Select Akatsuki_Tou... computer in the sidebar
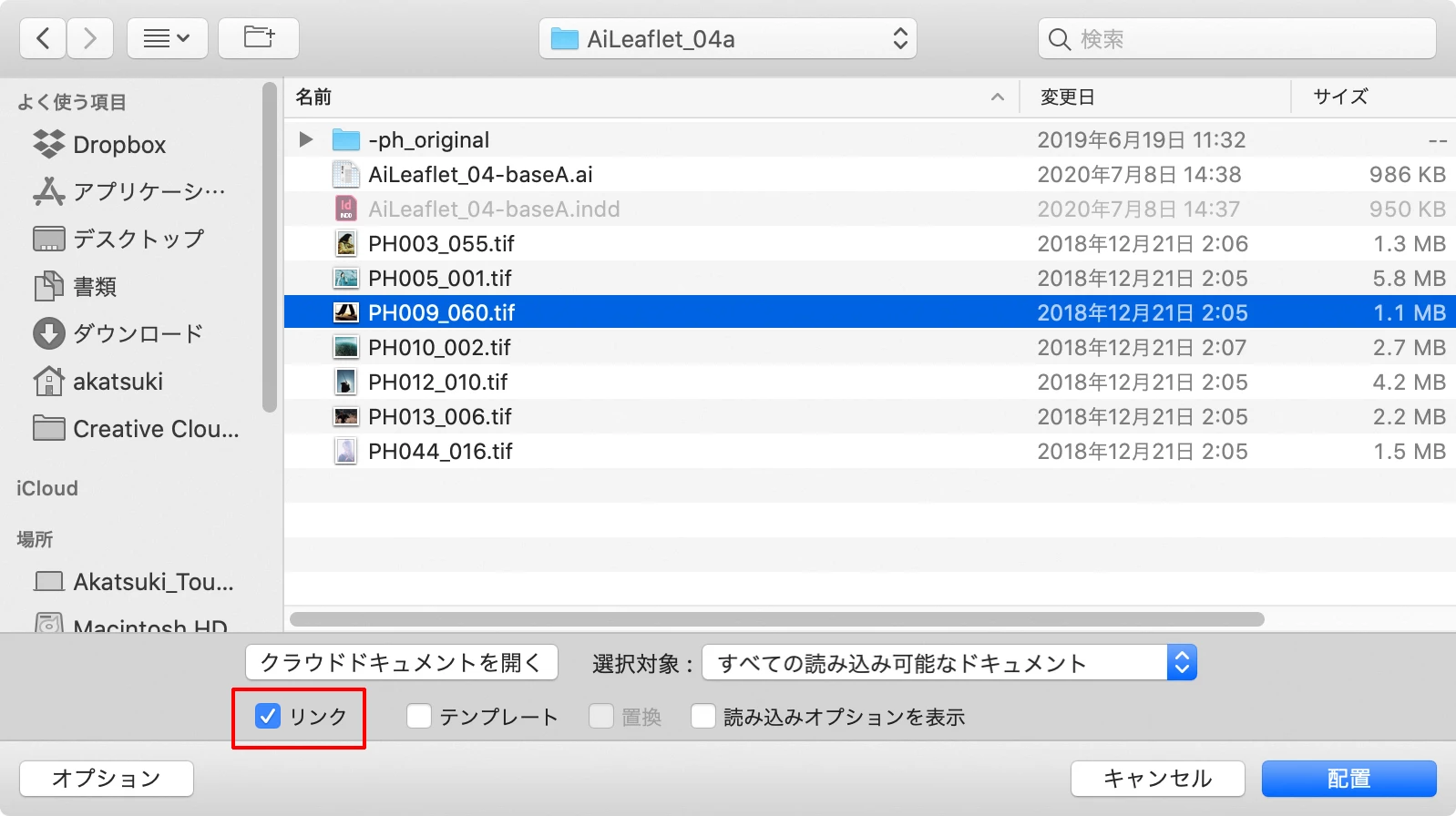The image size is (1456, 816). point(133,581)
